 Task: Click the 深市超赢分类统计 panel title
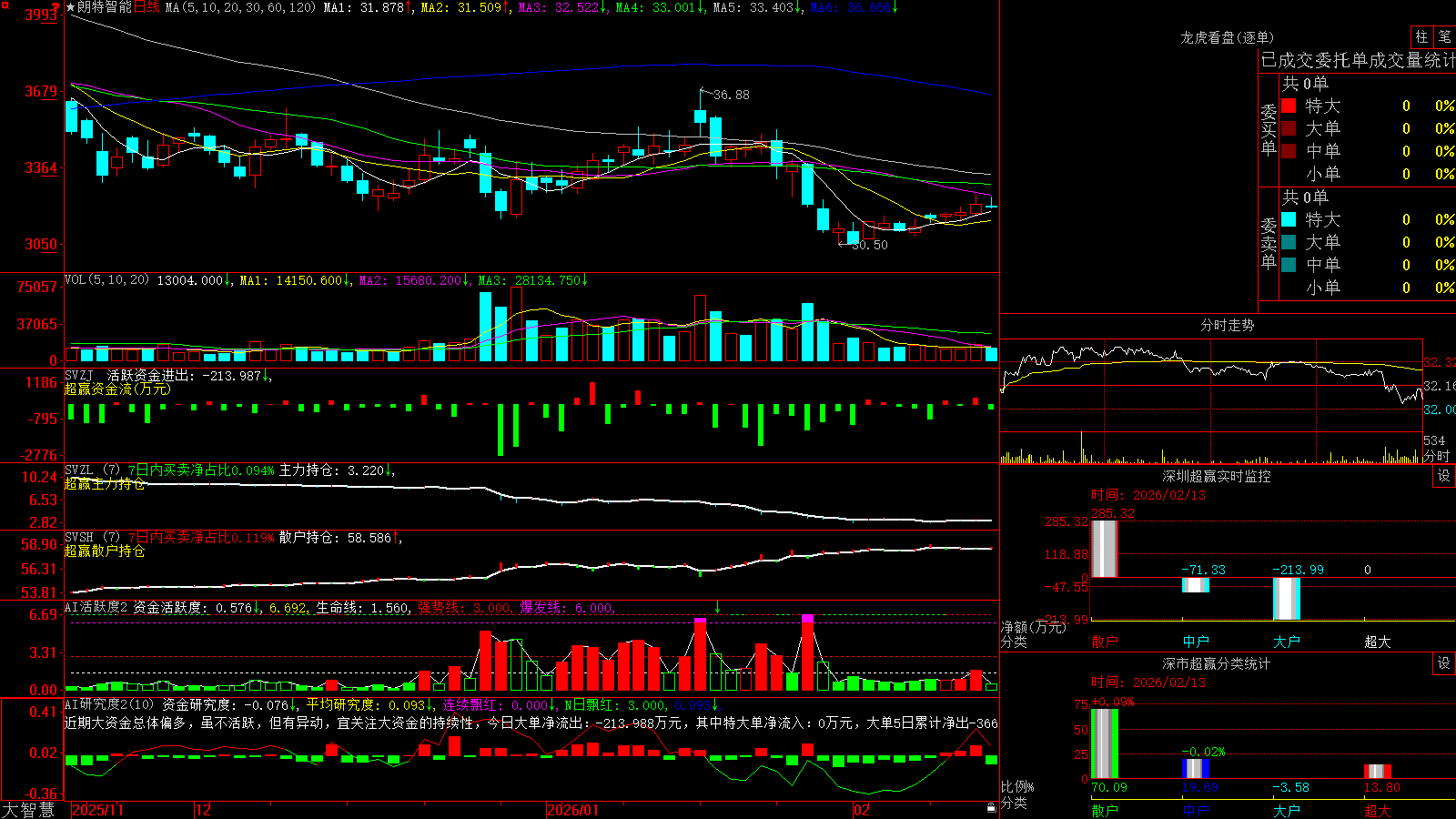(x=1216, y=663)
